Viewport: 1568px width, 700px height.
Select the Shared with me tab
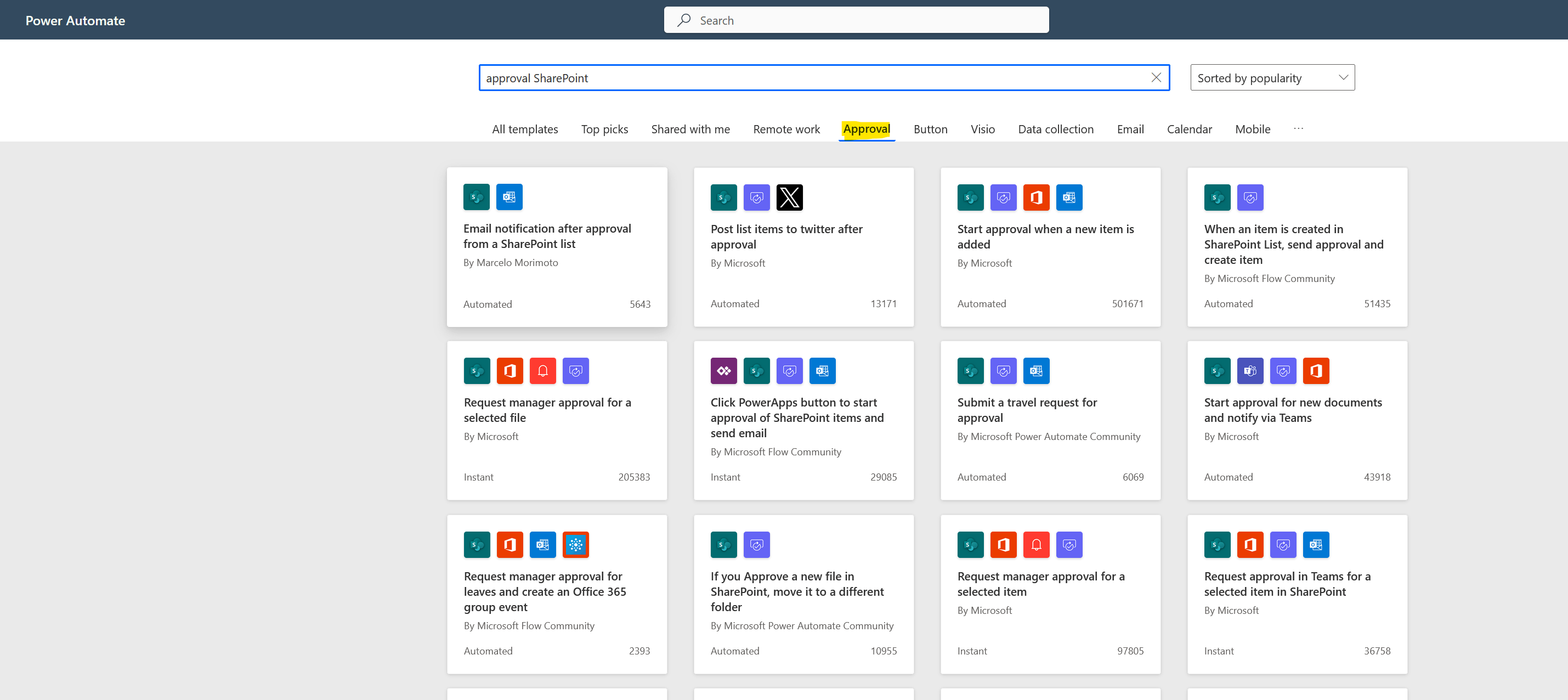coord(690,129)
